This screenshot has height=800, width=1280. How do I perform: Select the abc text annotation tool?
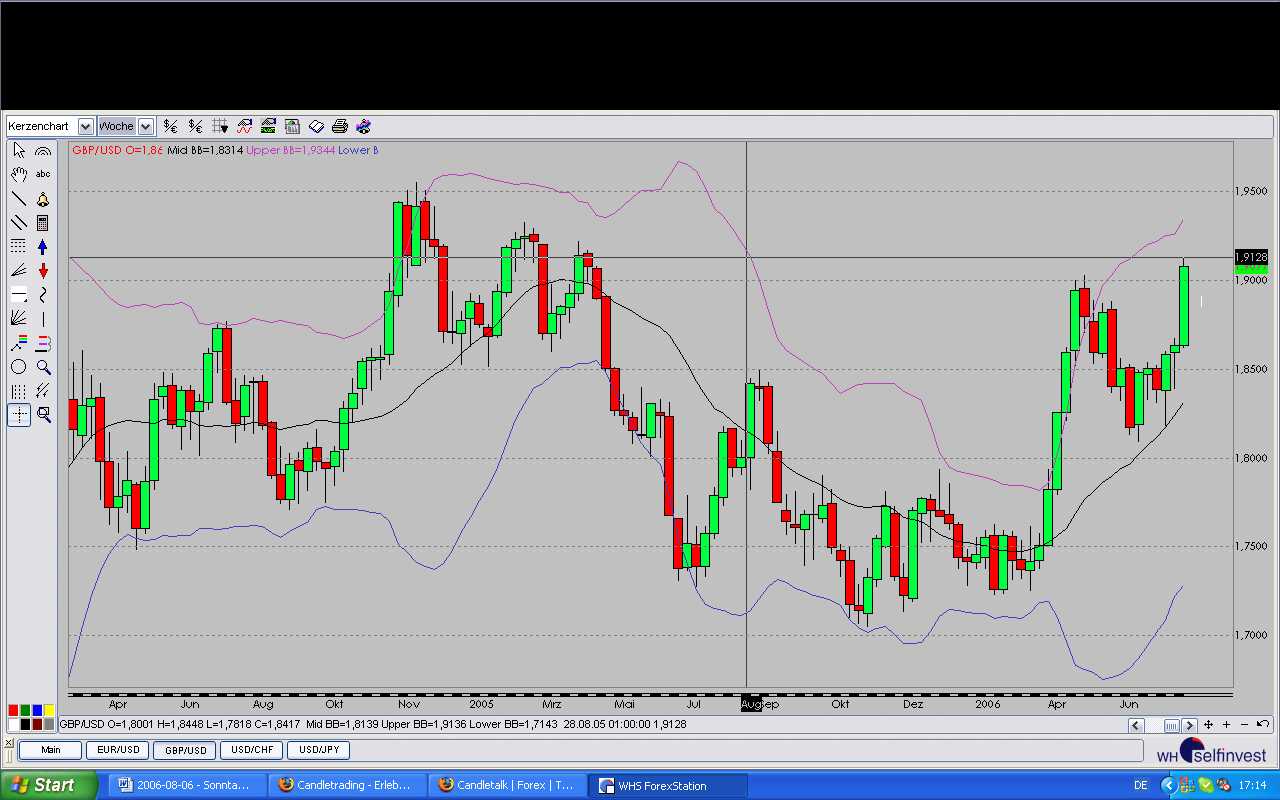click(43, 175)
